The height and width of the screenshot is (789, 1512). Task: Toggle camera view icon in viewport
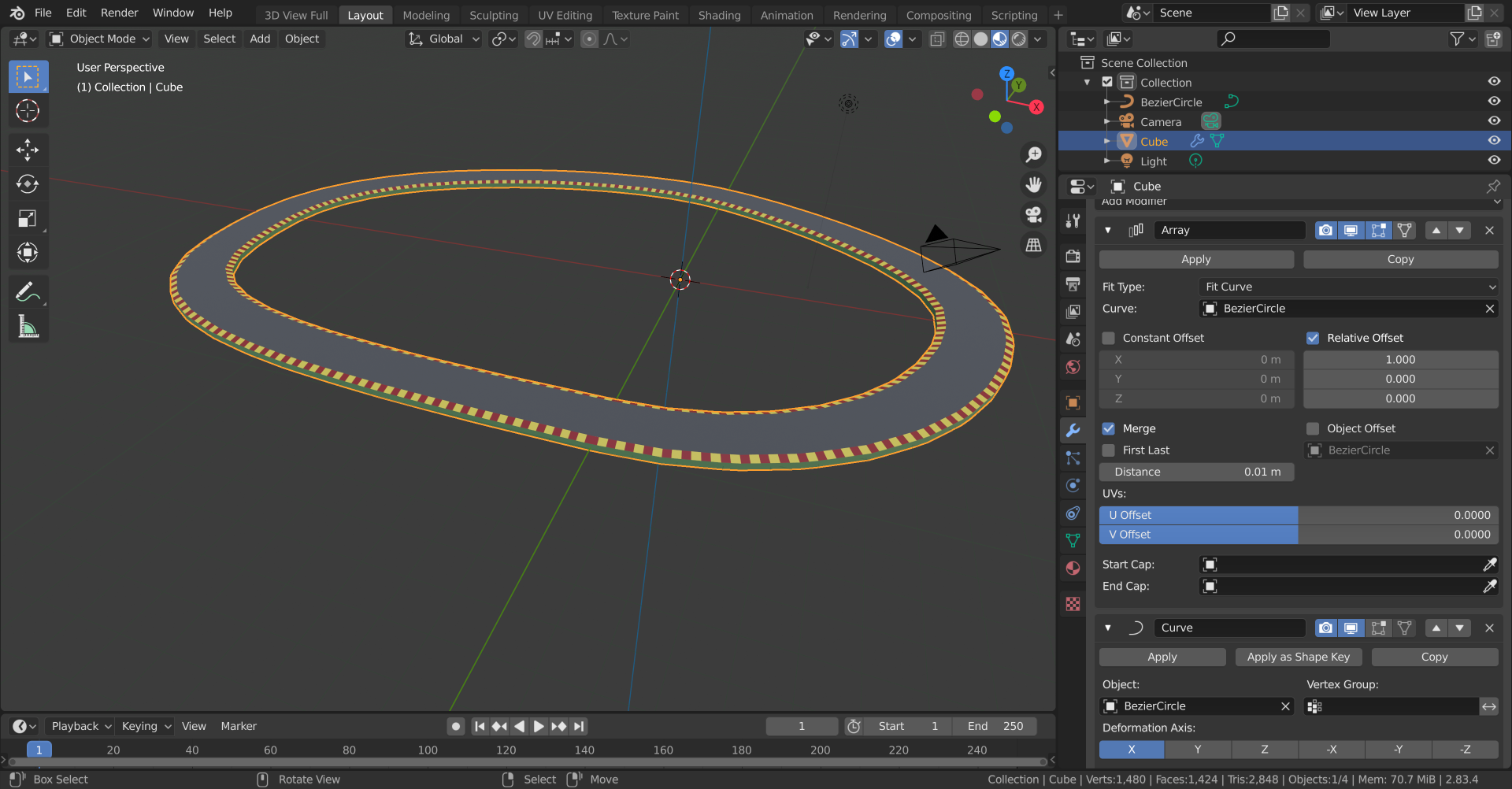click(x=1033, y=214)
